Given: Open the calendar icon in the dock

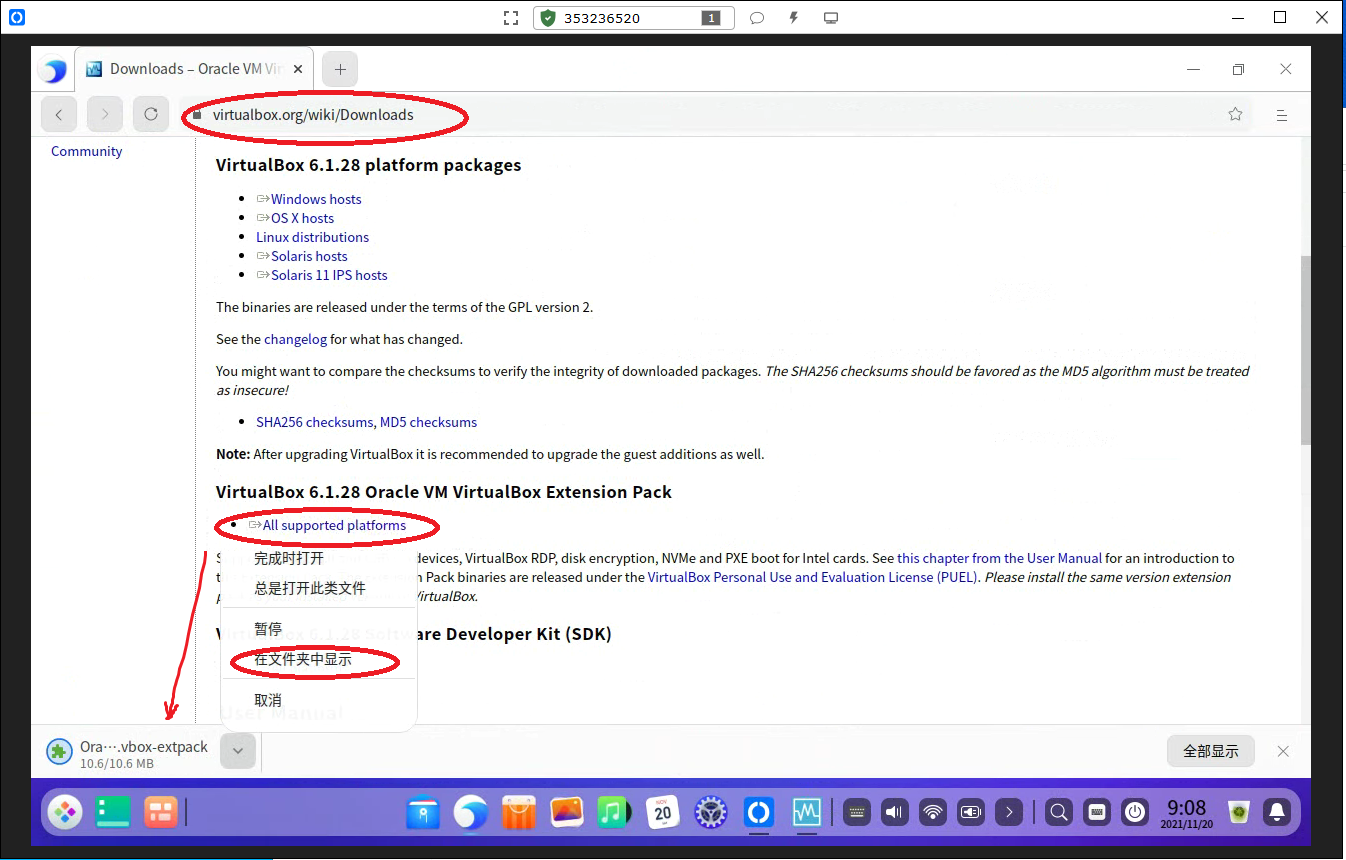Looking at the screenshot, I should (662, 812).
